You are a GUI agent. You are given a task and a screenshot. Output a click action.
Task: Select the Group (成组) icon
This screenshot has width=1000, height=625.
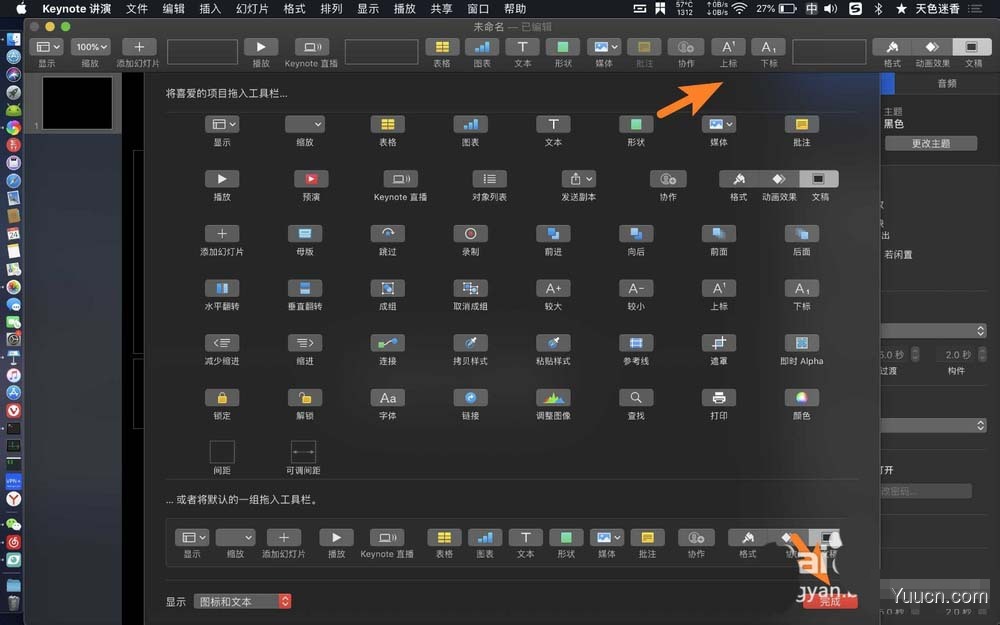tap(387, 288)
